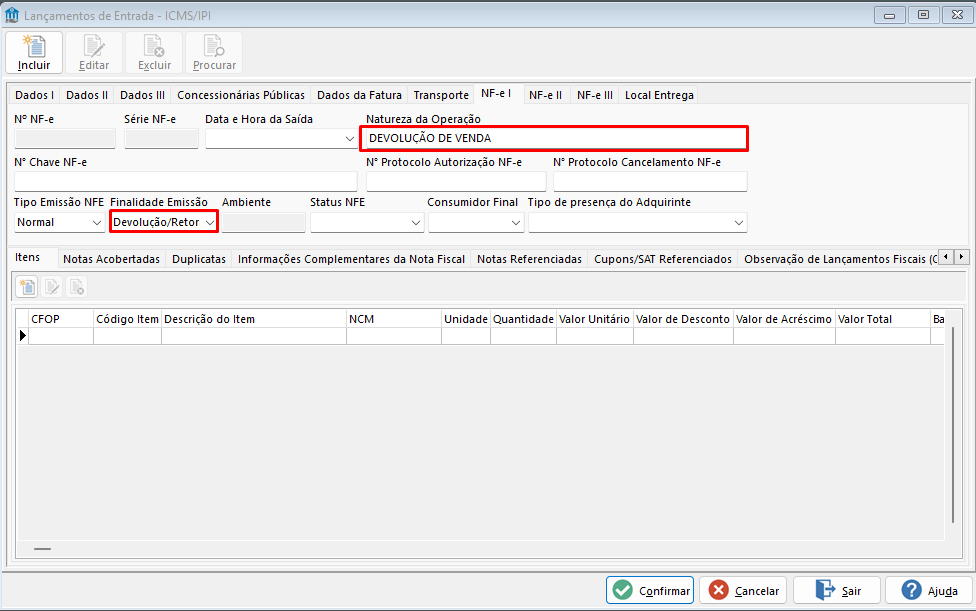Open Notas Referenciadas sub-tab
976x611 pixels.
pyautogui.click(x=529, y=259)
